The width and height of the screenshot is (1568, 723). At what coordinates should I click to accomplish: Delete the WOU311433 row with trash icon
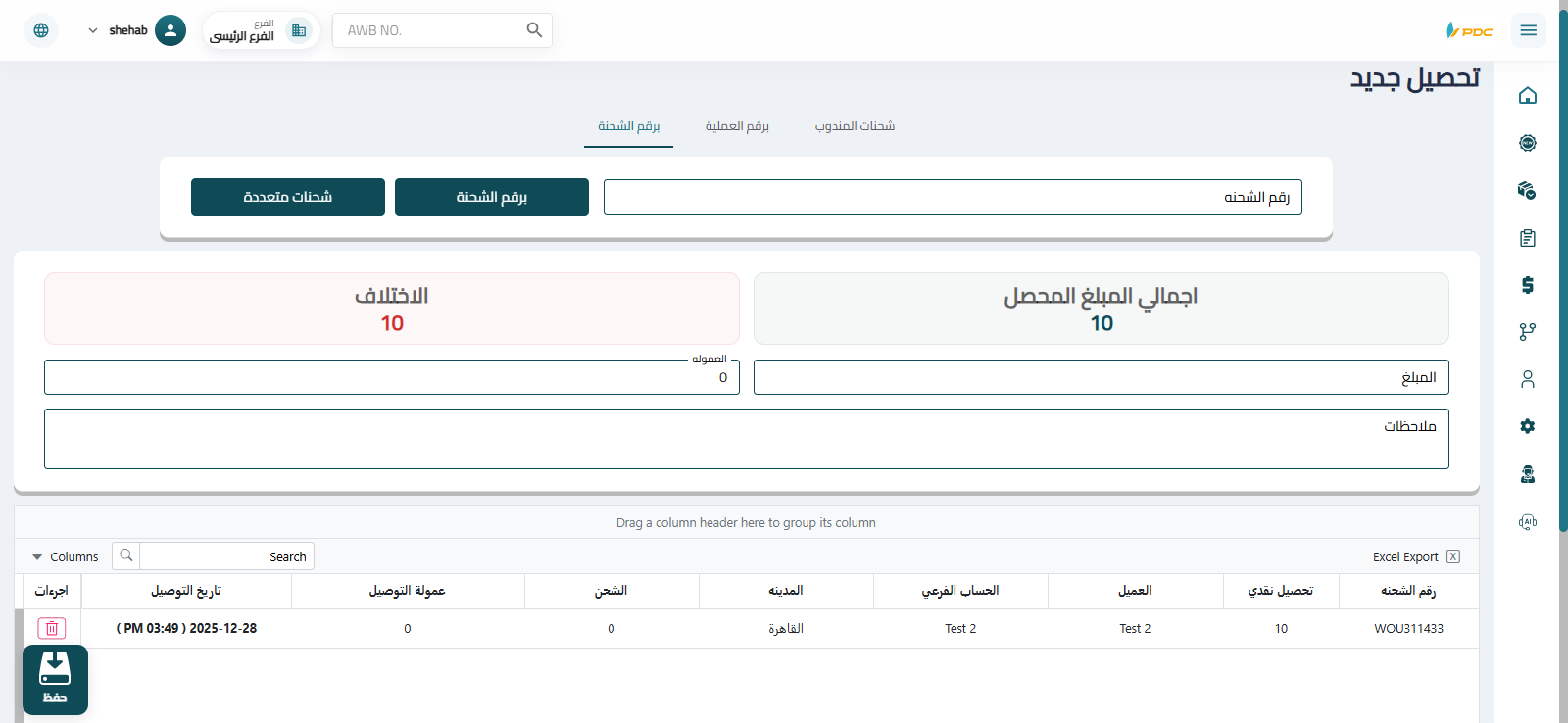pyautogui.click(x=52, y=628)
